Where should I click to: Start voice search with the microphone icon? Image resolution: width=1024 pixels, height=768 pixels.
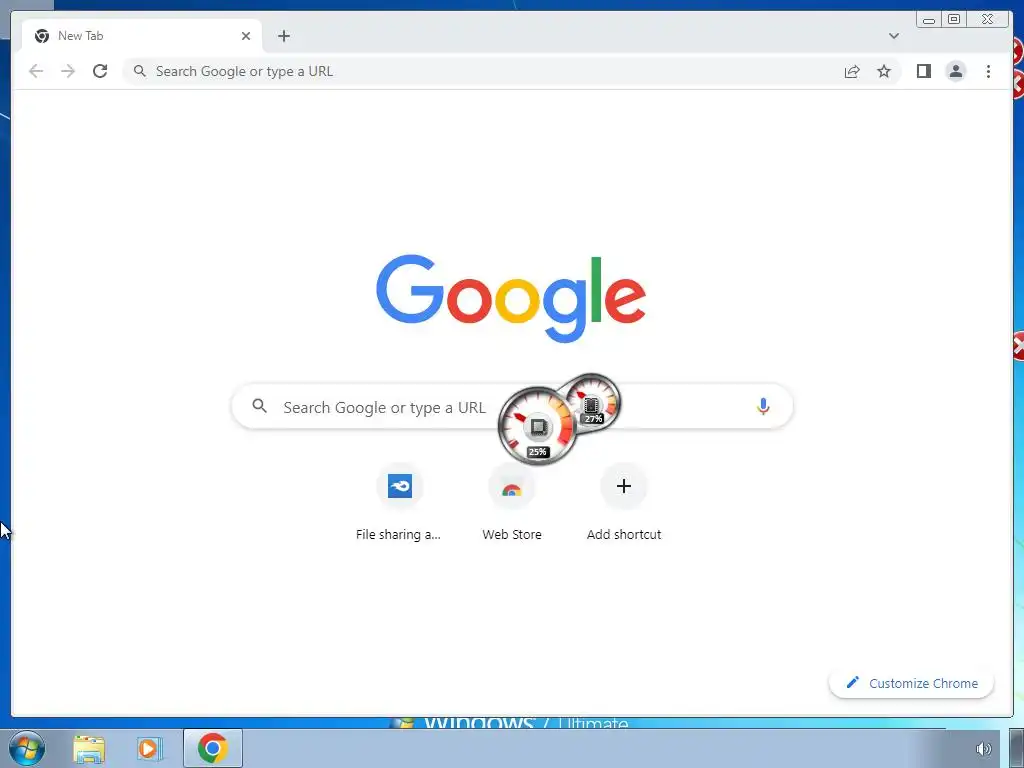763,406
